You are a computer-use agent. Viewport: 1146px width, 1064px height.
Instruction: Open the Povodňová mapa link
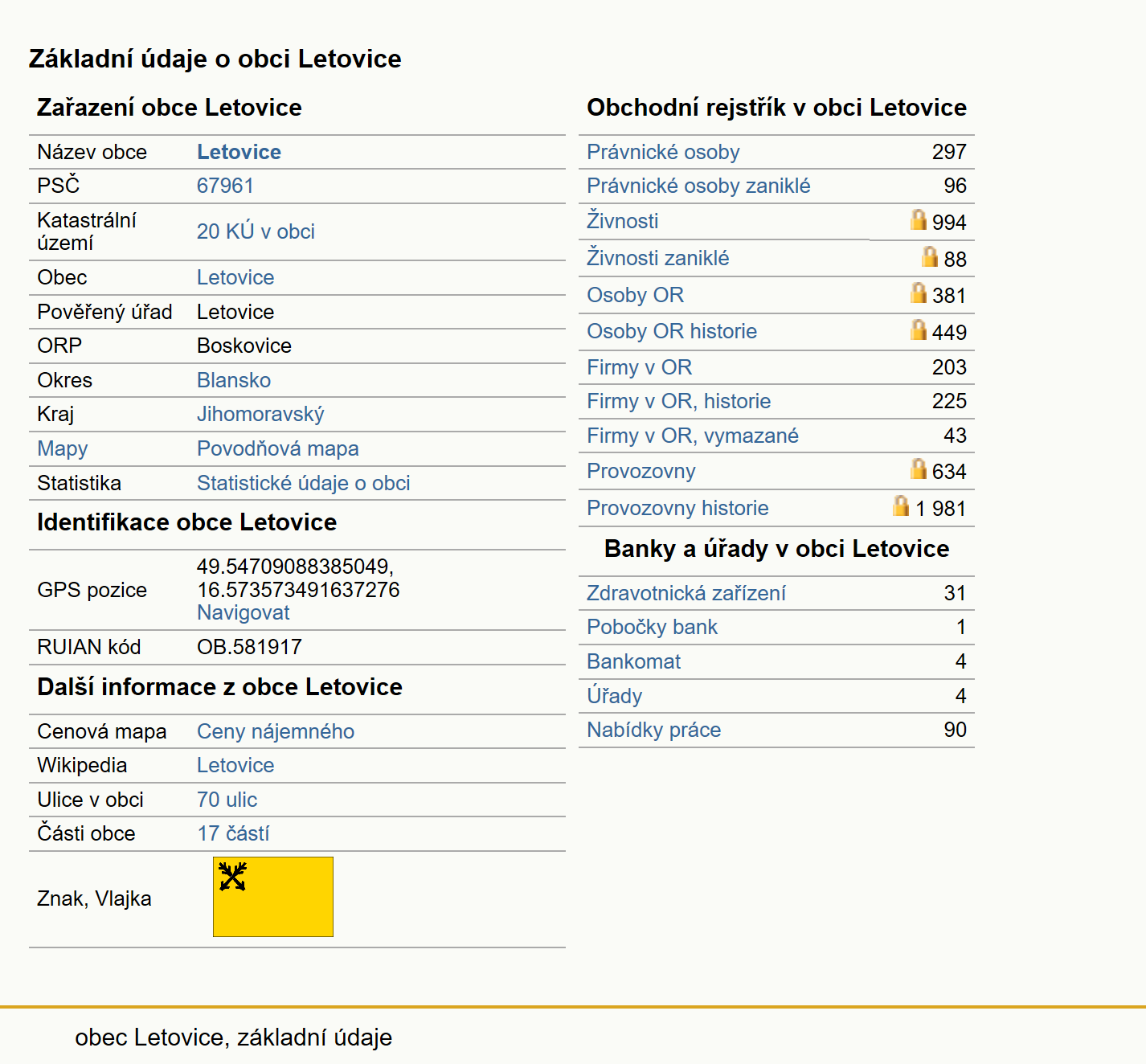click(x=278, y=448)
